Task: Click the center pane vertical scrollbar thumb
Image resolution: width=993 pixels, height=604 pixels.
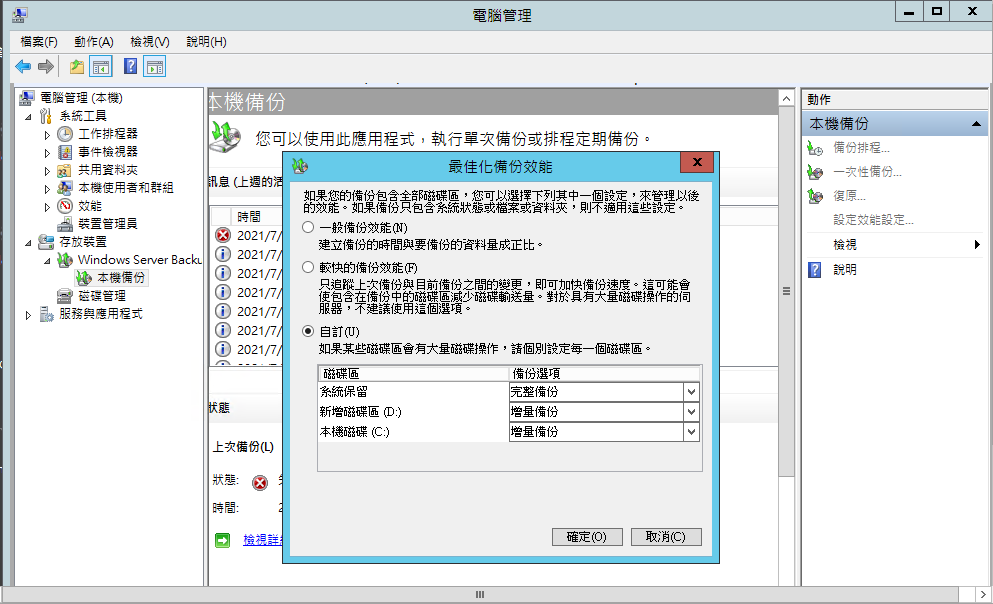Action: [786, 291]
